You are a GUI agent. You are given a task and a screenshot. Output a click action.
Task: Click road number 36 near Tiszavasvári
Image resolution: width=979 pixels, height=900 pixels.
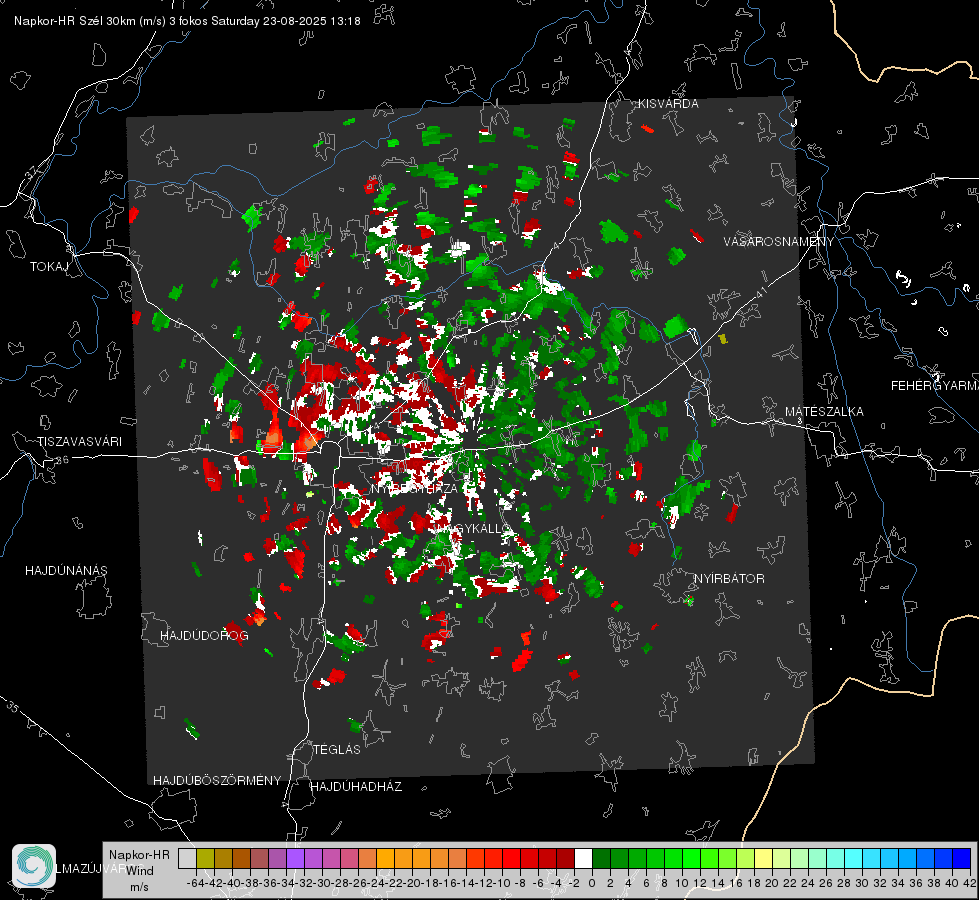pyautogui.click(x=62, y=460)
